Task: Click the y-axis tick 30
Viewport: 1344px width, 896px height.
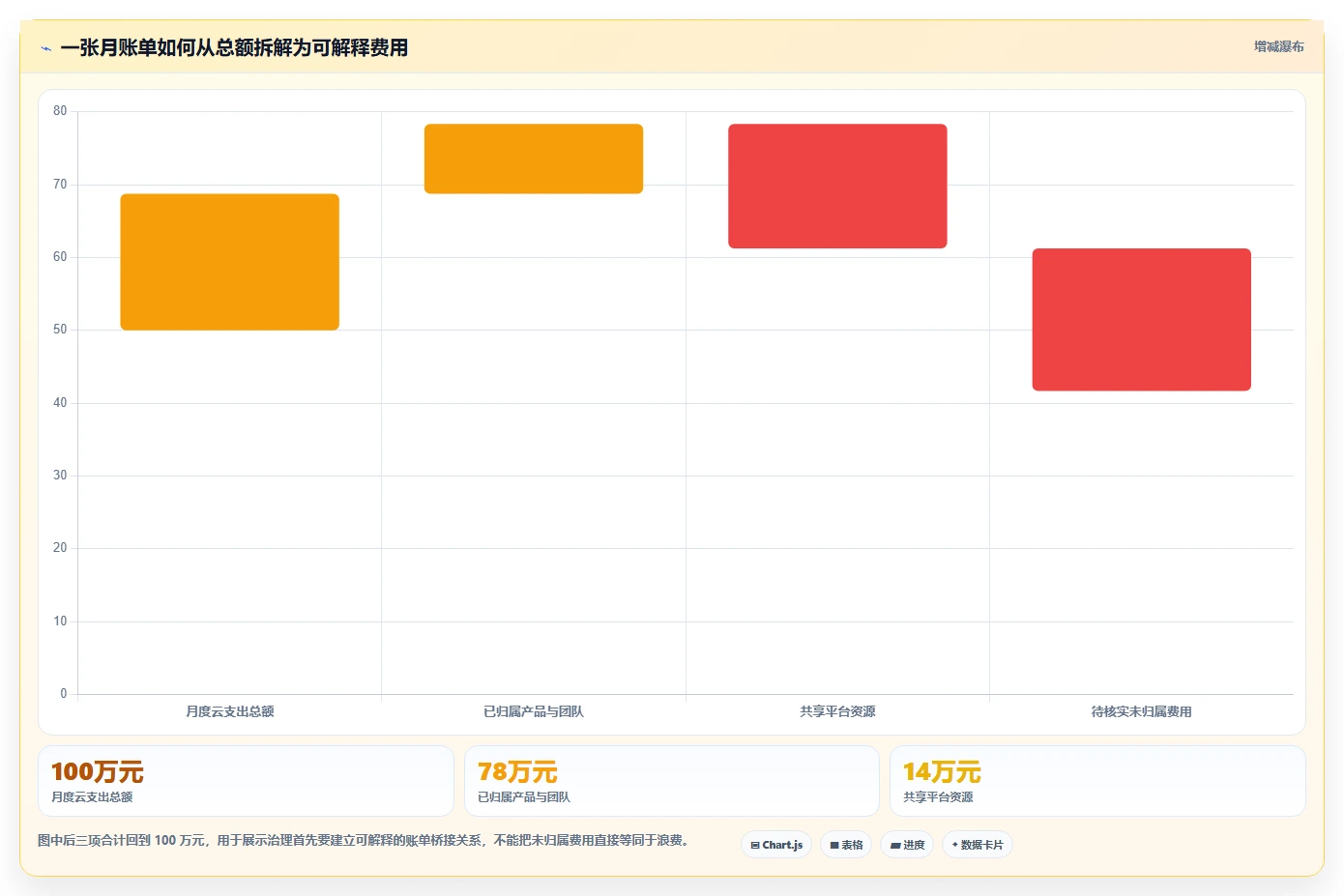Action: point(60,476)
